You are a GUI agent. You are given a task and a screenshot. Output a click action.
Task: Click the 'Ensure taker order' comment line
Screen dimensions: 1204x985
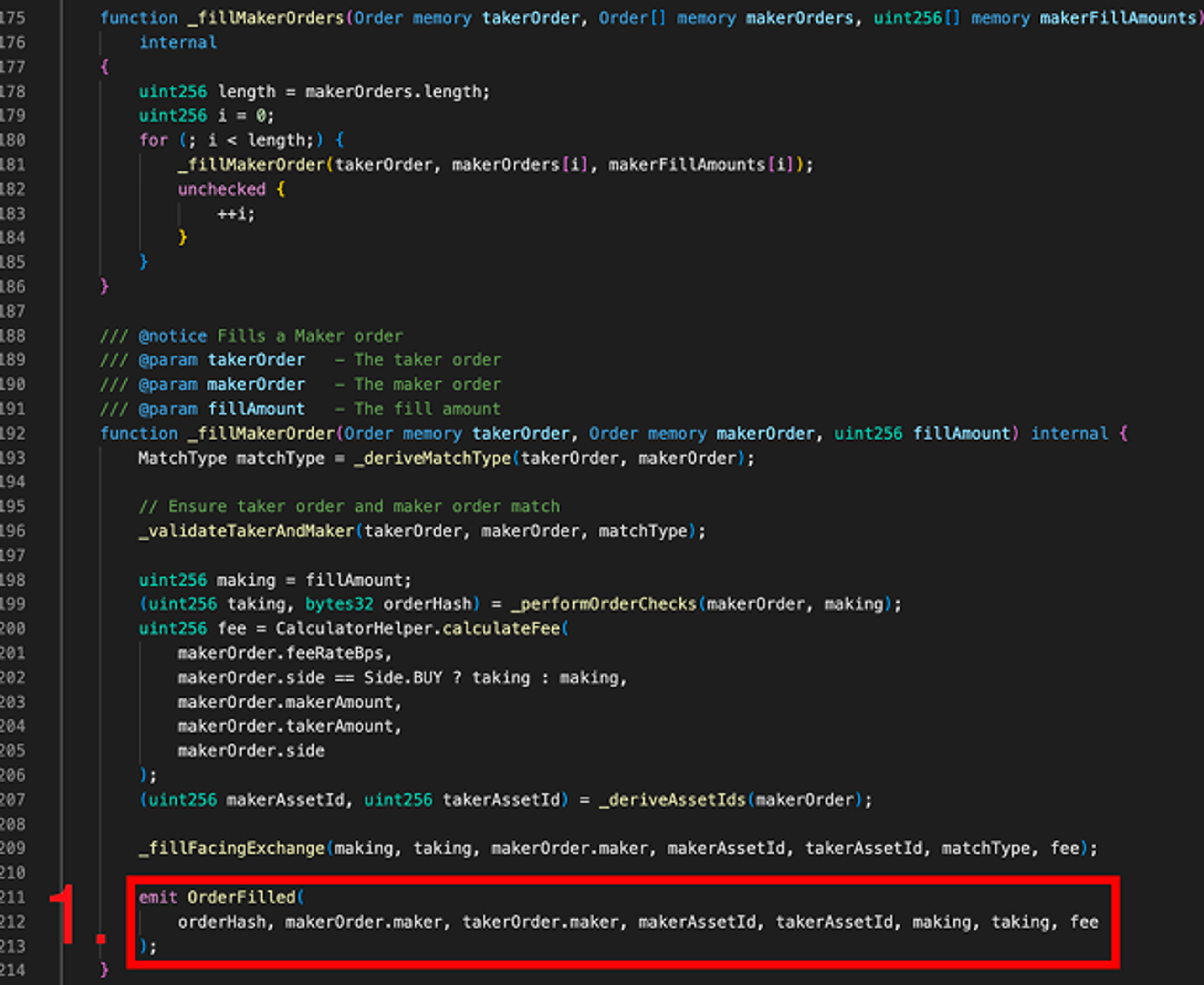pyautogui.click(x=349, y=506)
